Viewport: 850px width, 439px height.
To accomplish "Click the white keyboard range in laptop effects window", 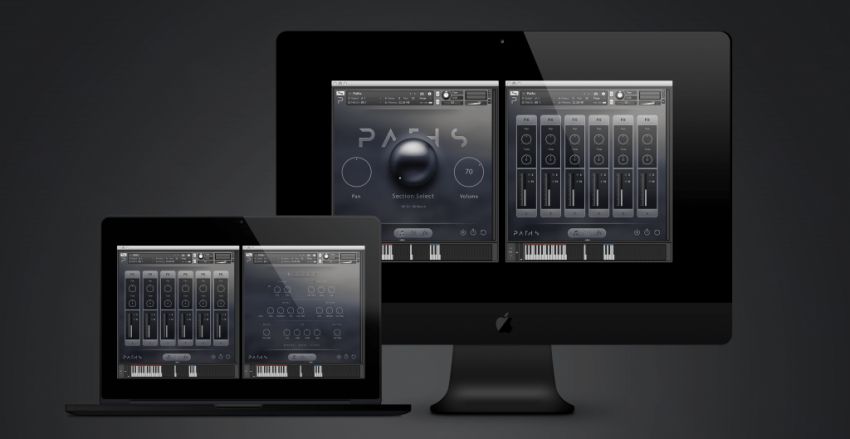I will (x=272, y=371).
